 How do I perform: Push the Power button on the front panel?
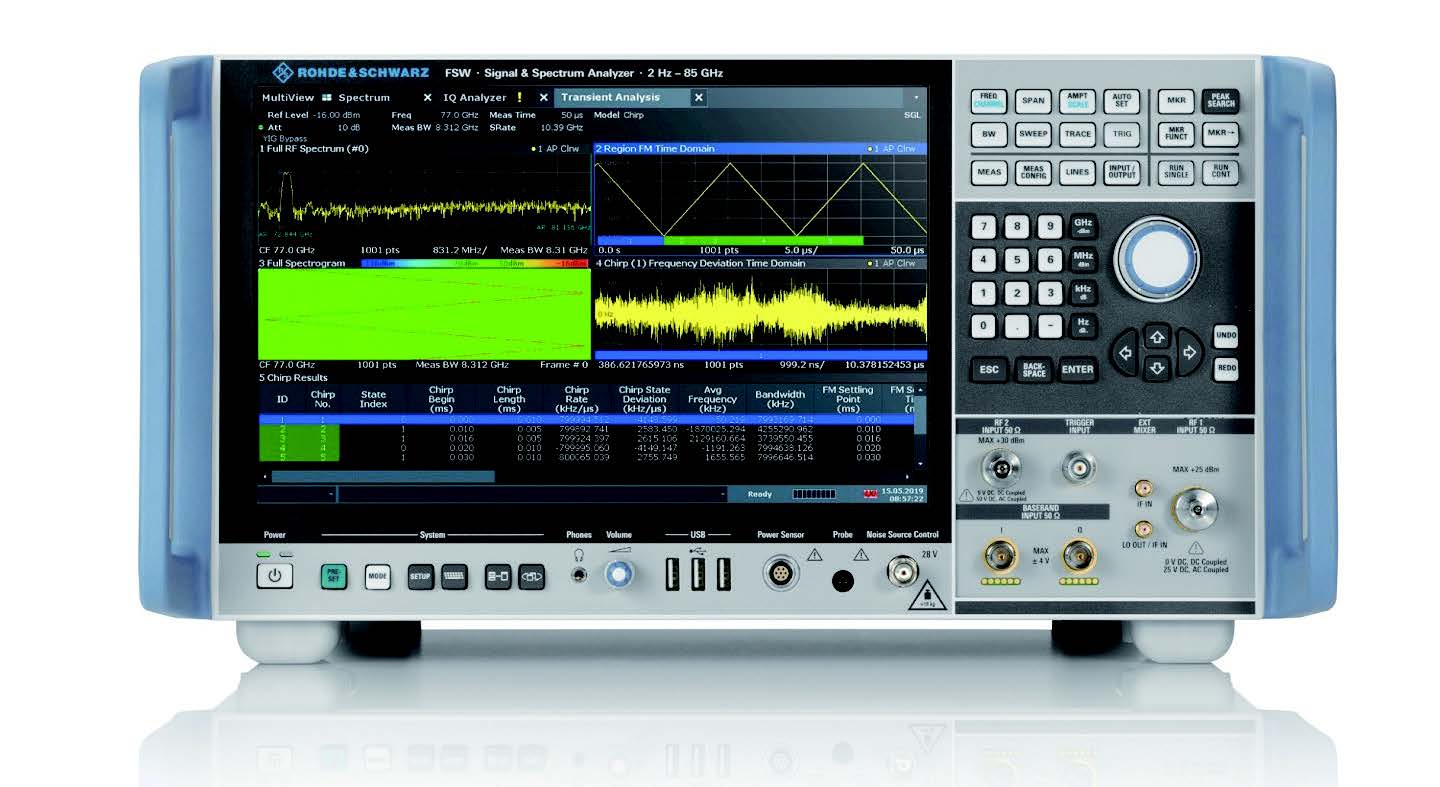274,575
